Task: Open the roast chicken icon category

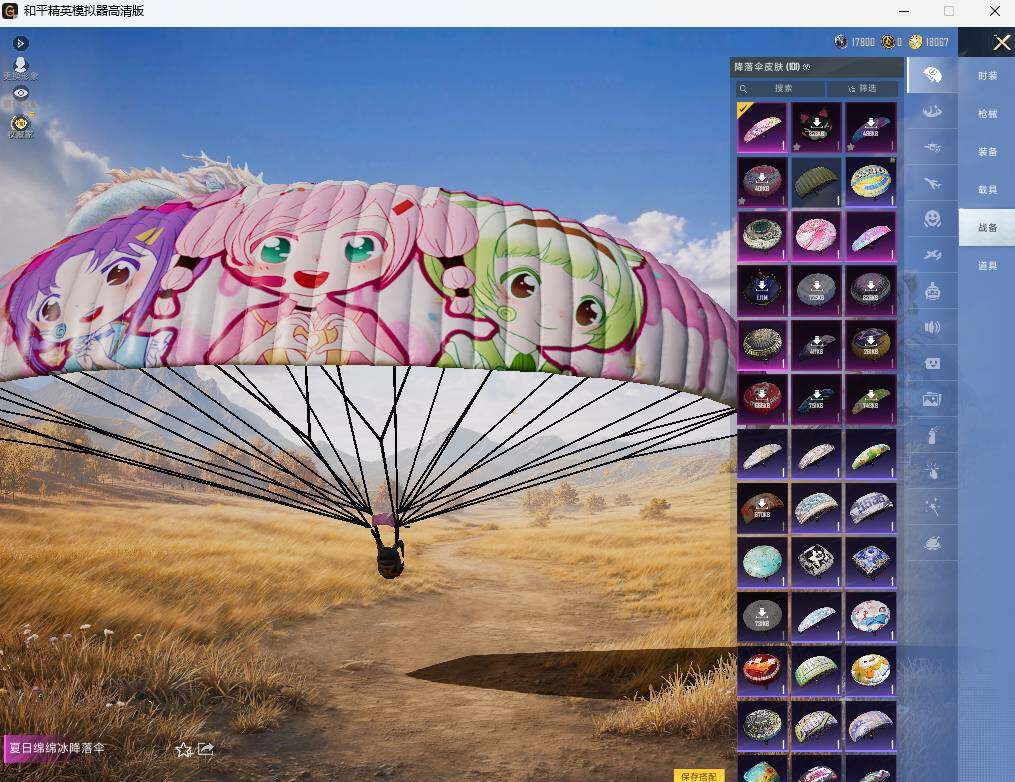Action: (x=931, y=544)
